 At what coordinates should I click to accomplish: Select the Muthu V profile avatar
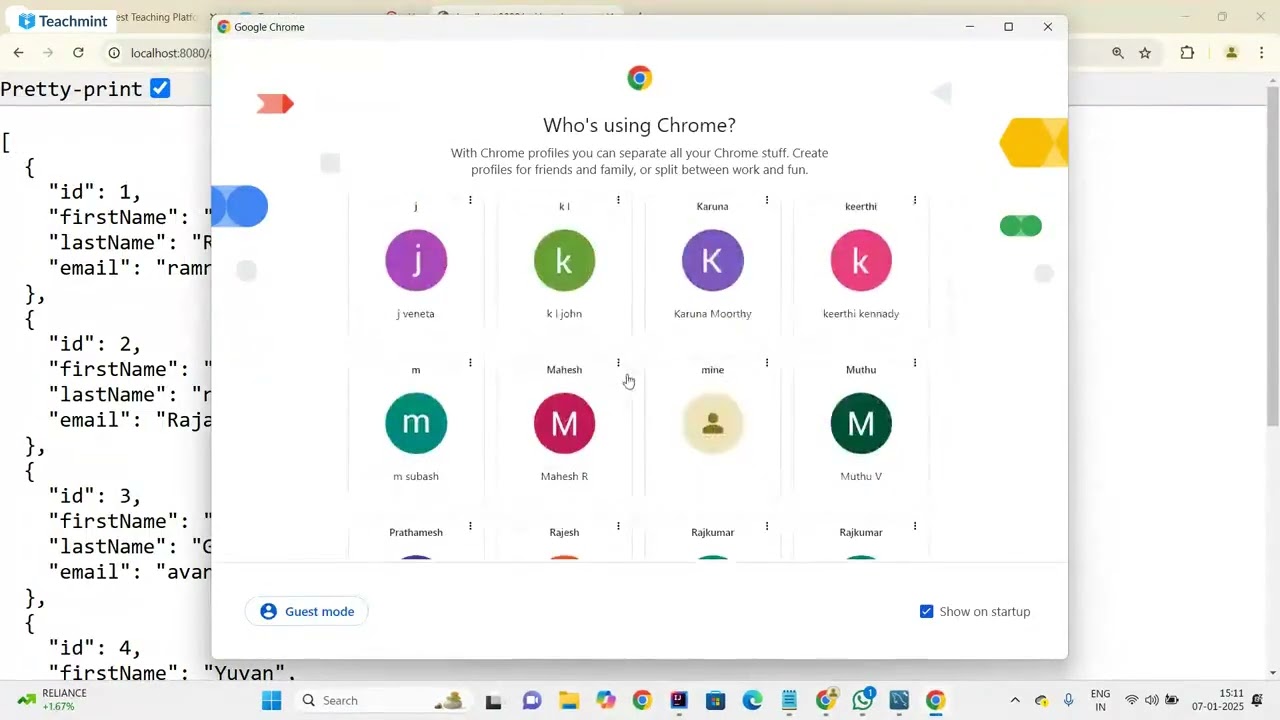[861, 424]
